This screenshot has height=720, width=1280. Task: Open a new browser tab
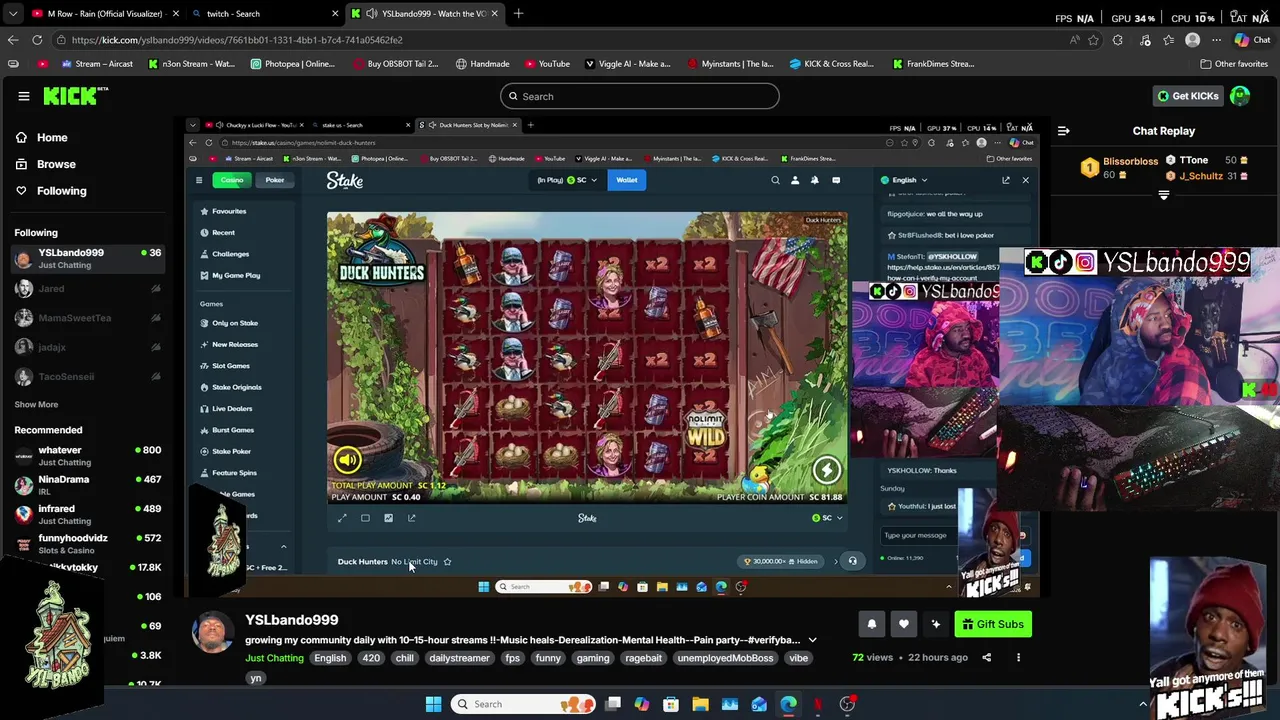point(518,13)
